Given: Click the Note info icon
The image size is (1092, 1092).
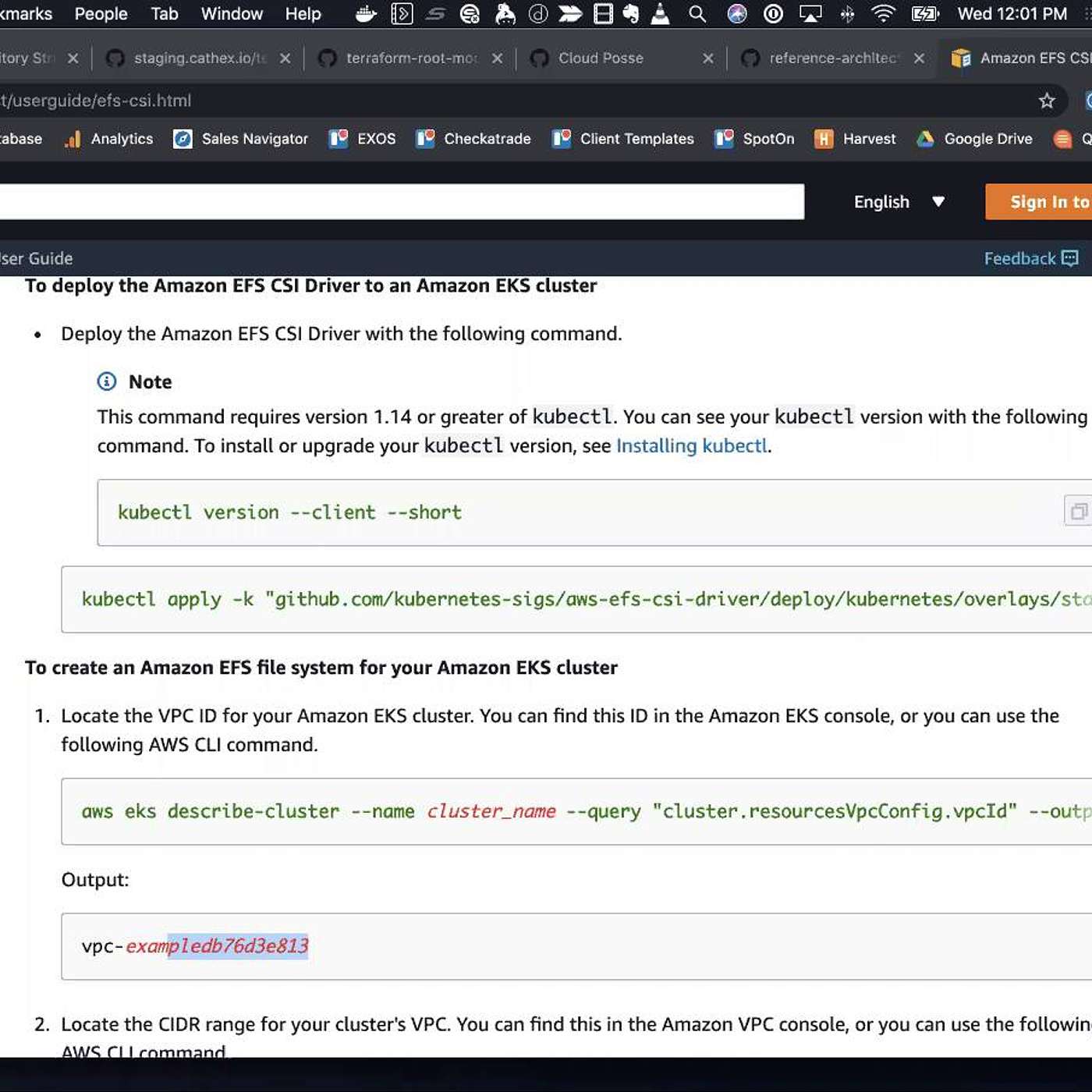Looking at the screenshot, I should pos(107,381).
